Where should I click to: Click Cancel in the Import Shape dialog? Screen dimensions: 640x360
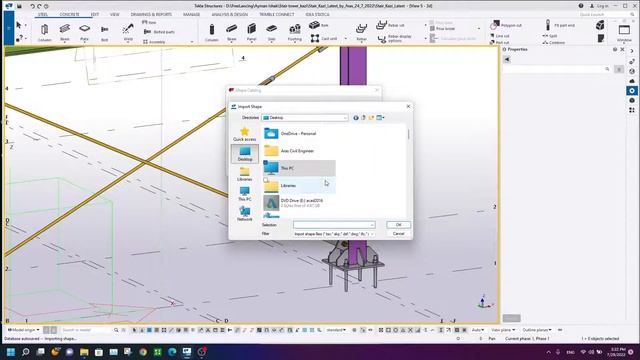coord(398,234)
